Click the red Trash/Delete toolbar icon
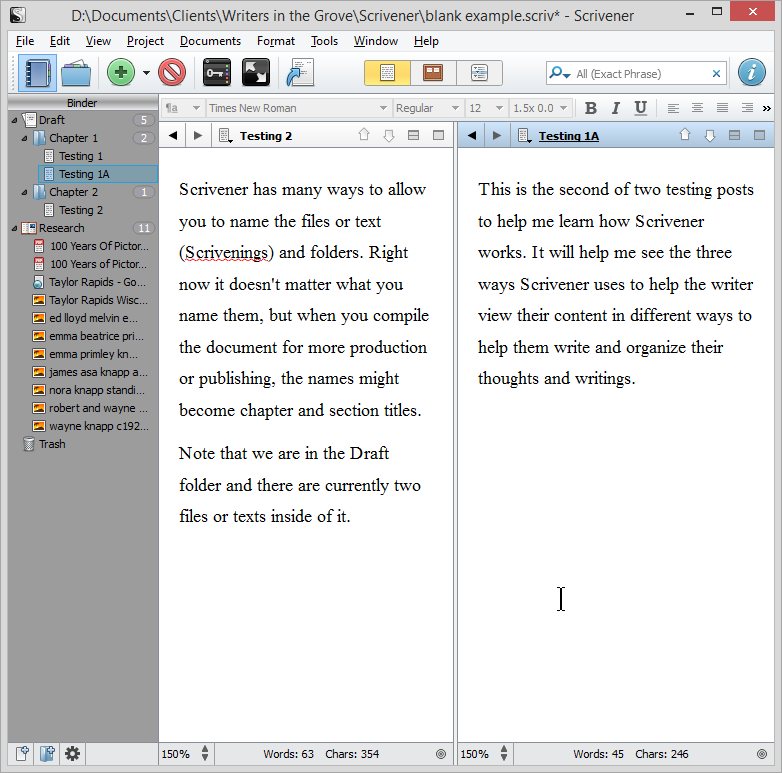Screen dimensions: 782x773 [172, 73]
